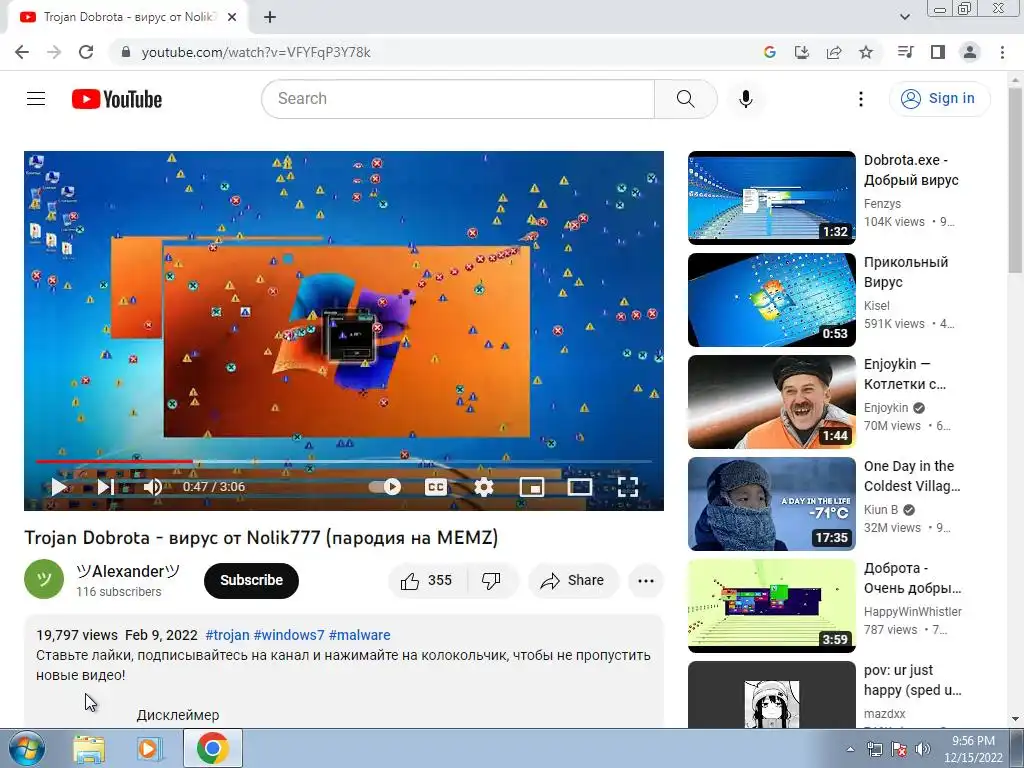
Task: Open pov: ur just happy video title
Action: [x=912, y=680]
